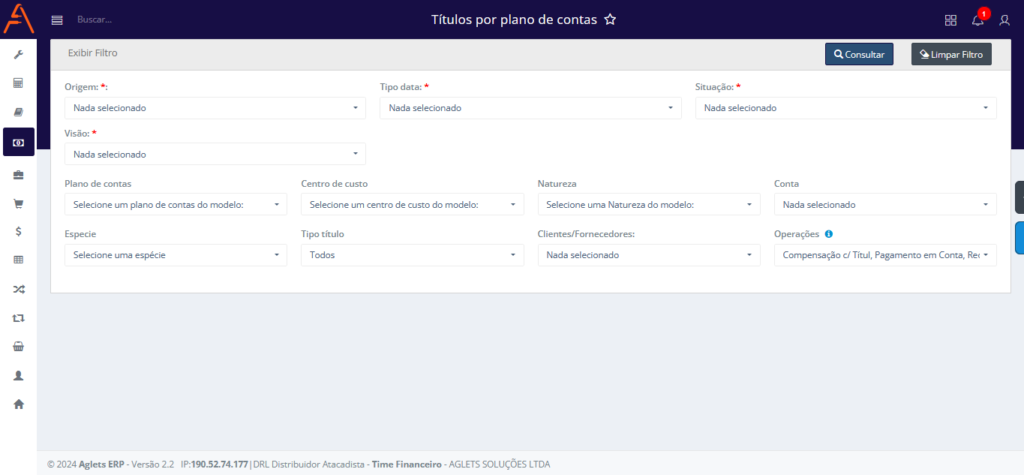The height and width of the screenshot is (475, 1024).
Task: Open the Situação dropdown
Action: 846,108
